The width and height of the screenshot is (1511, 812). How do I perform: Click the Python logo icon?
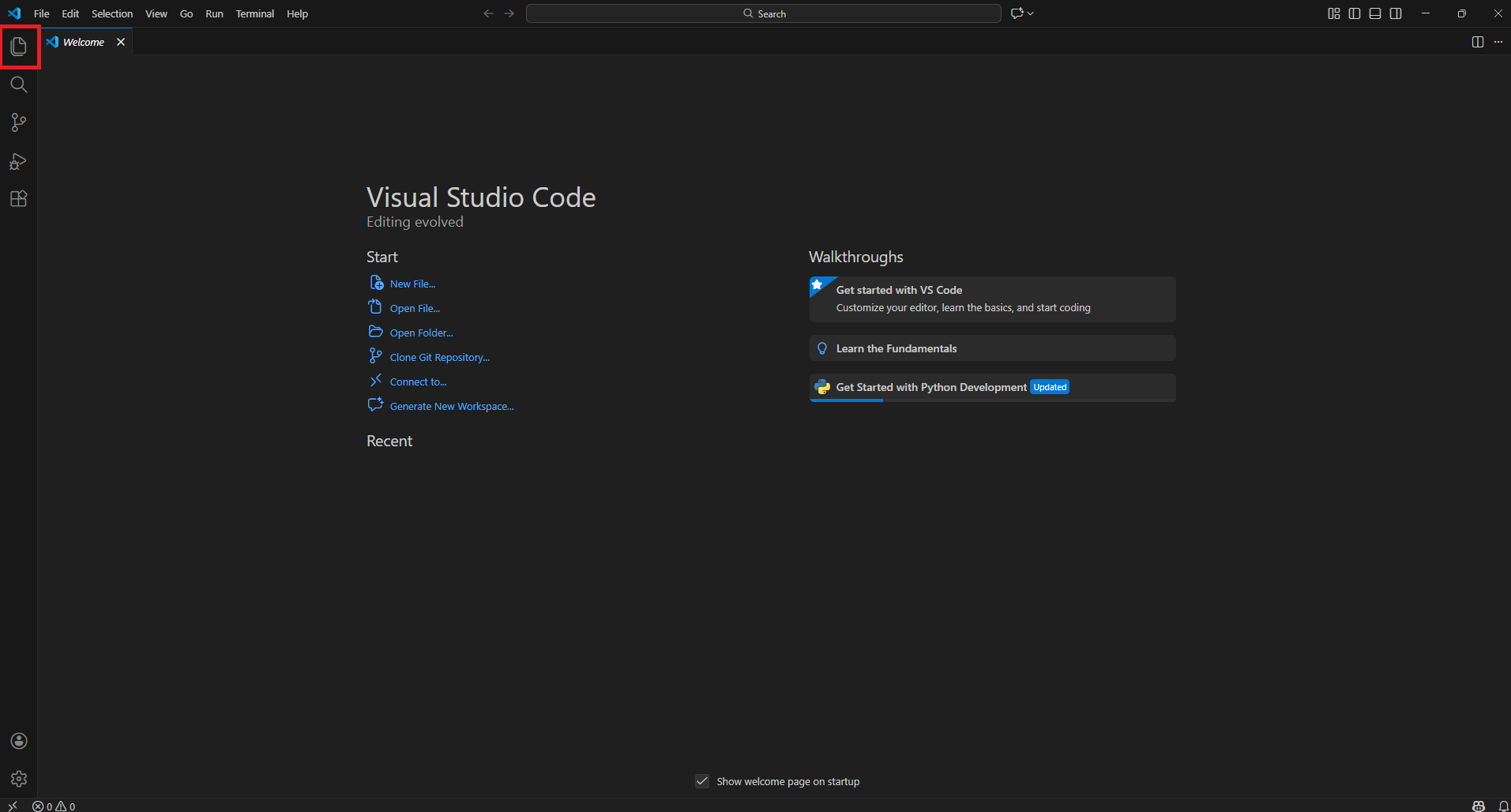(822, 387)
